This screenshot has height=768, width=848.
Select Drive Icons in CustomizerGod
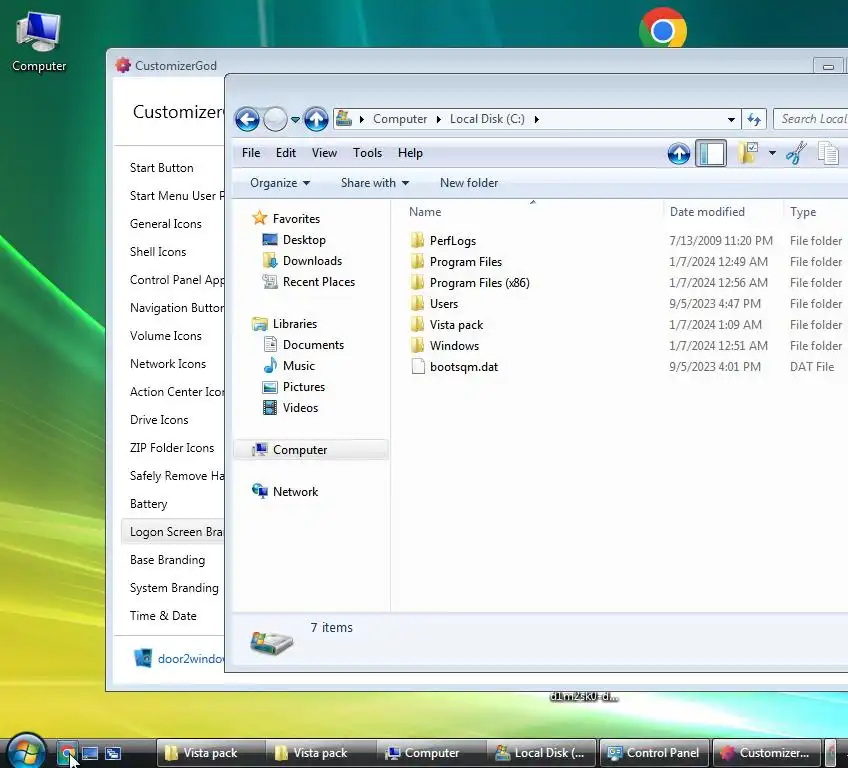[x=159, y=420]
